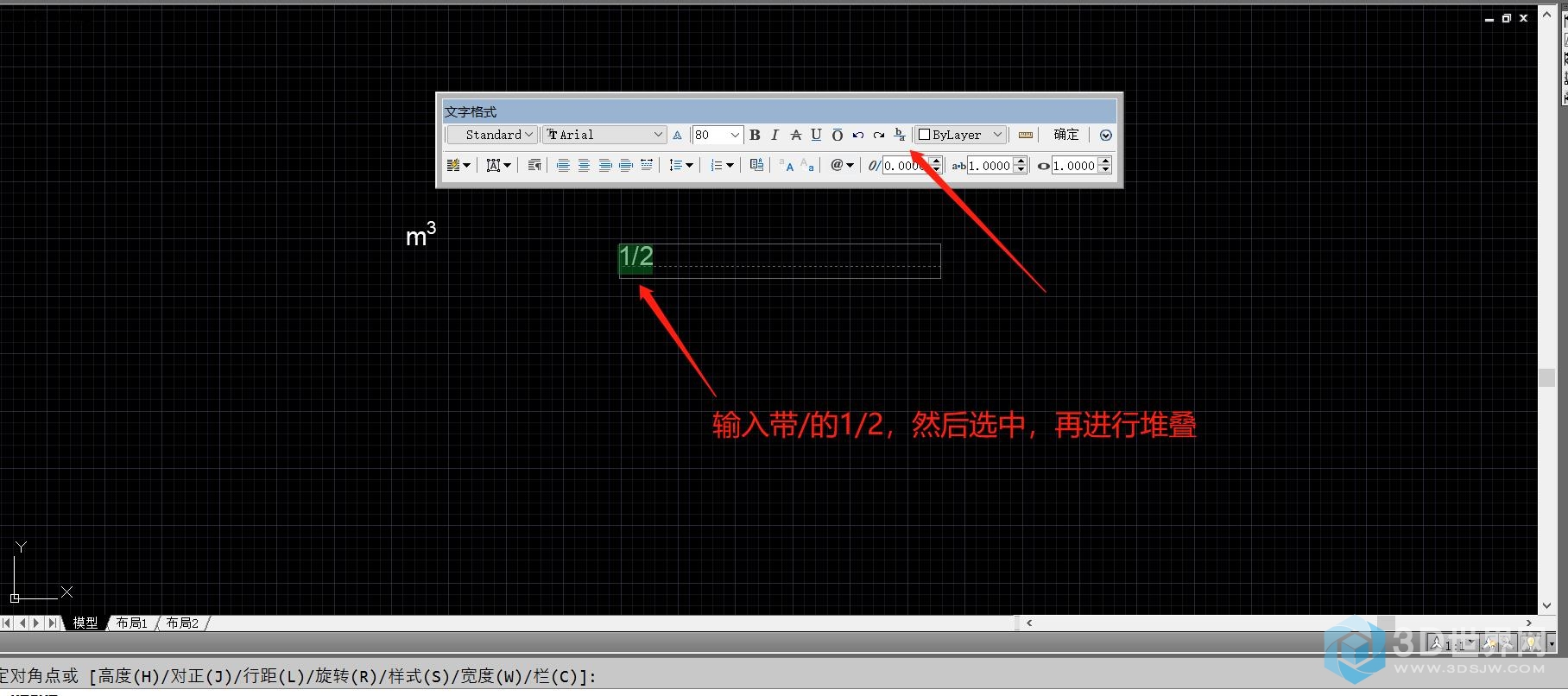This screenshot has height=696, width=1568.
Task: Increase tracking value with up stepper
Action: pyautogui.click(x=1021, y=161)
